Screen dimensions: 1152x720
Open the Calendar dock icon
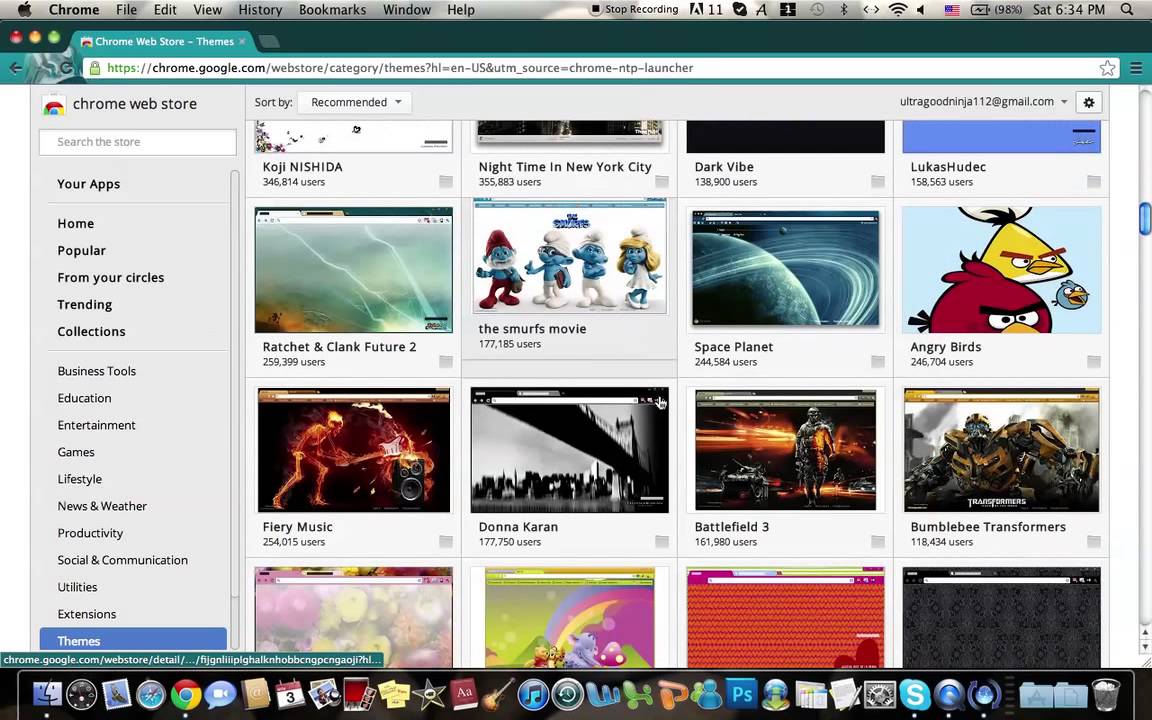(290, 694)
